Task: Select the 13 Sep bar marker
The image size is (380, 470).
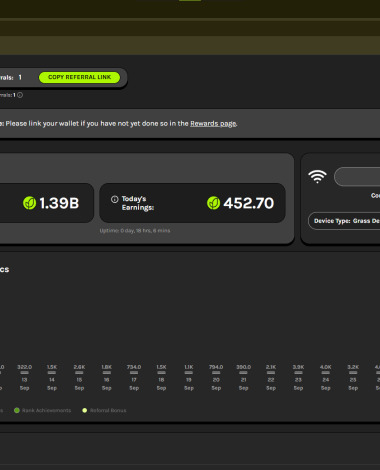Action: tap(24, 373)
